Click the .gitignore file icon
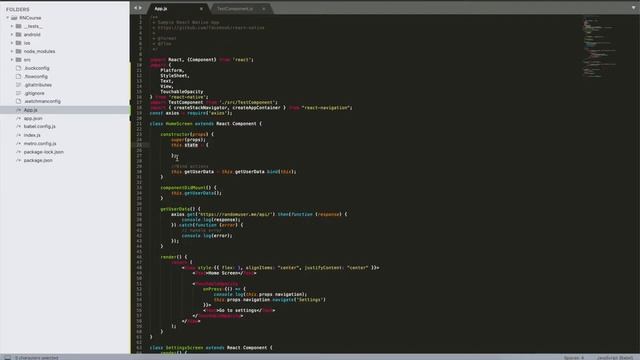The height and width of the screenshot is (360, 640). (18, 93)
